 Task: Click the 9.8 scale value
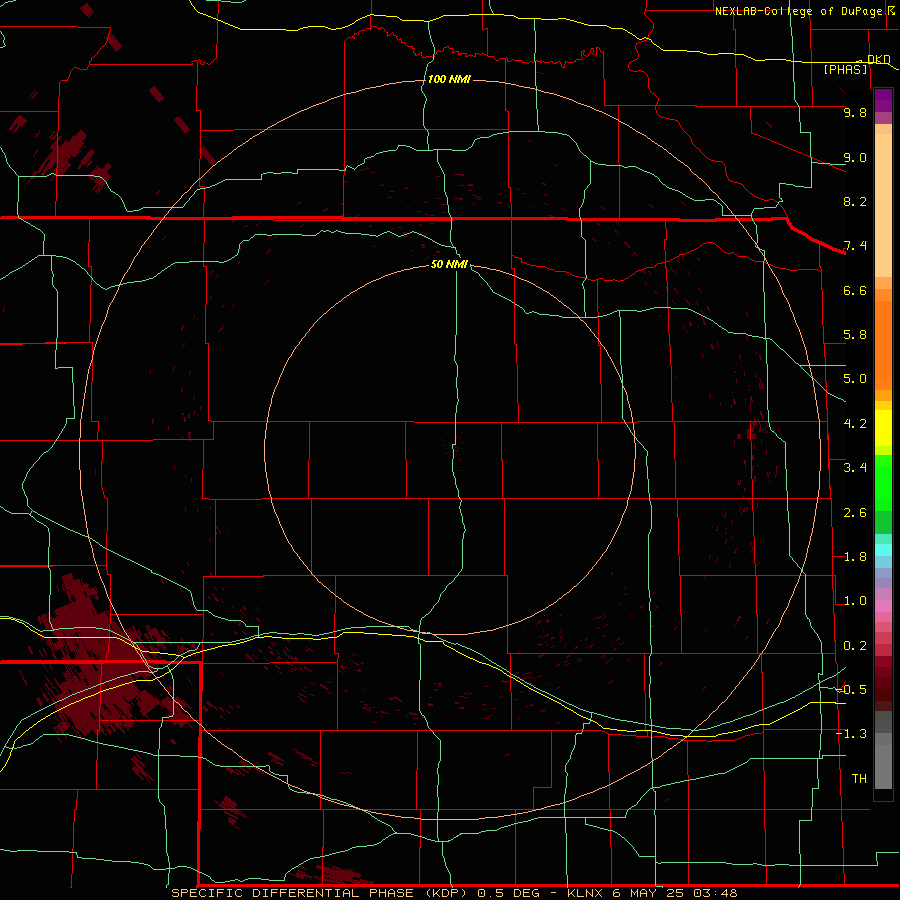coord(855,112)
